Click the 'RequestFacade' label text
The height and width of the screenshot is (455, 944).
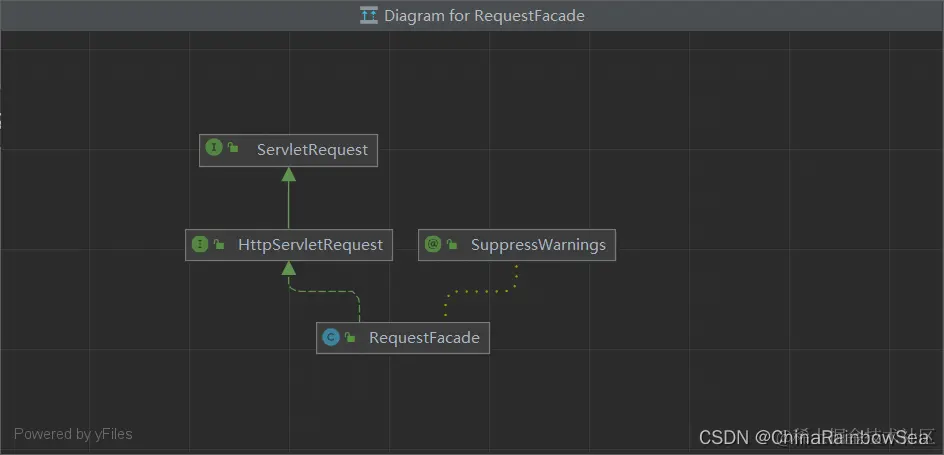coord(424,338)
